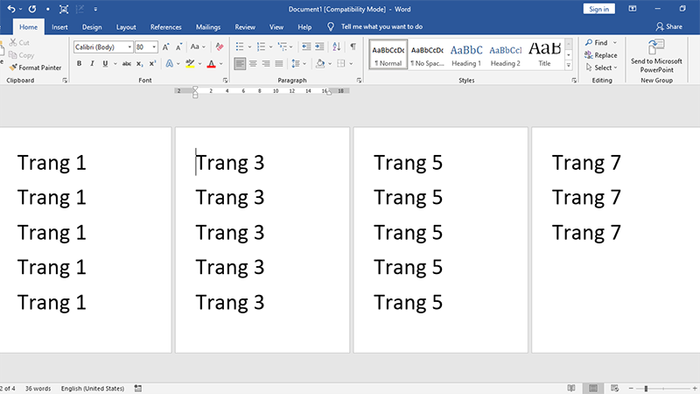Select the Bullets list icon
Image resolution: width=700 pixels, height=394 pixels.
(x=240, y=47)
